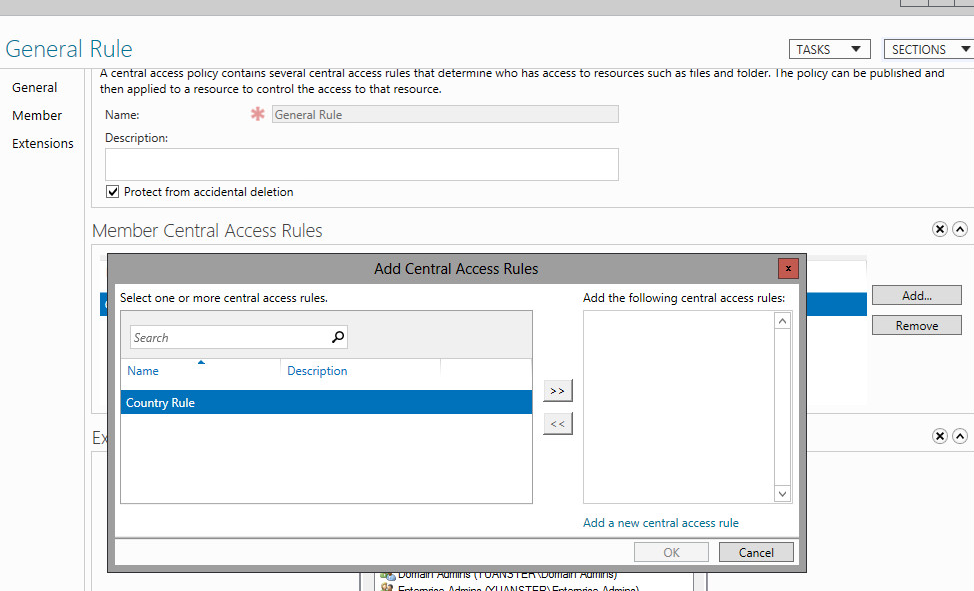Close the Member Central Access Rules section
The height and width of the screenshot is (591, 974).
click(940, 229)
